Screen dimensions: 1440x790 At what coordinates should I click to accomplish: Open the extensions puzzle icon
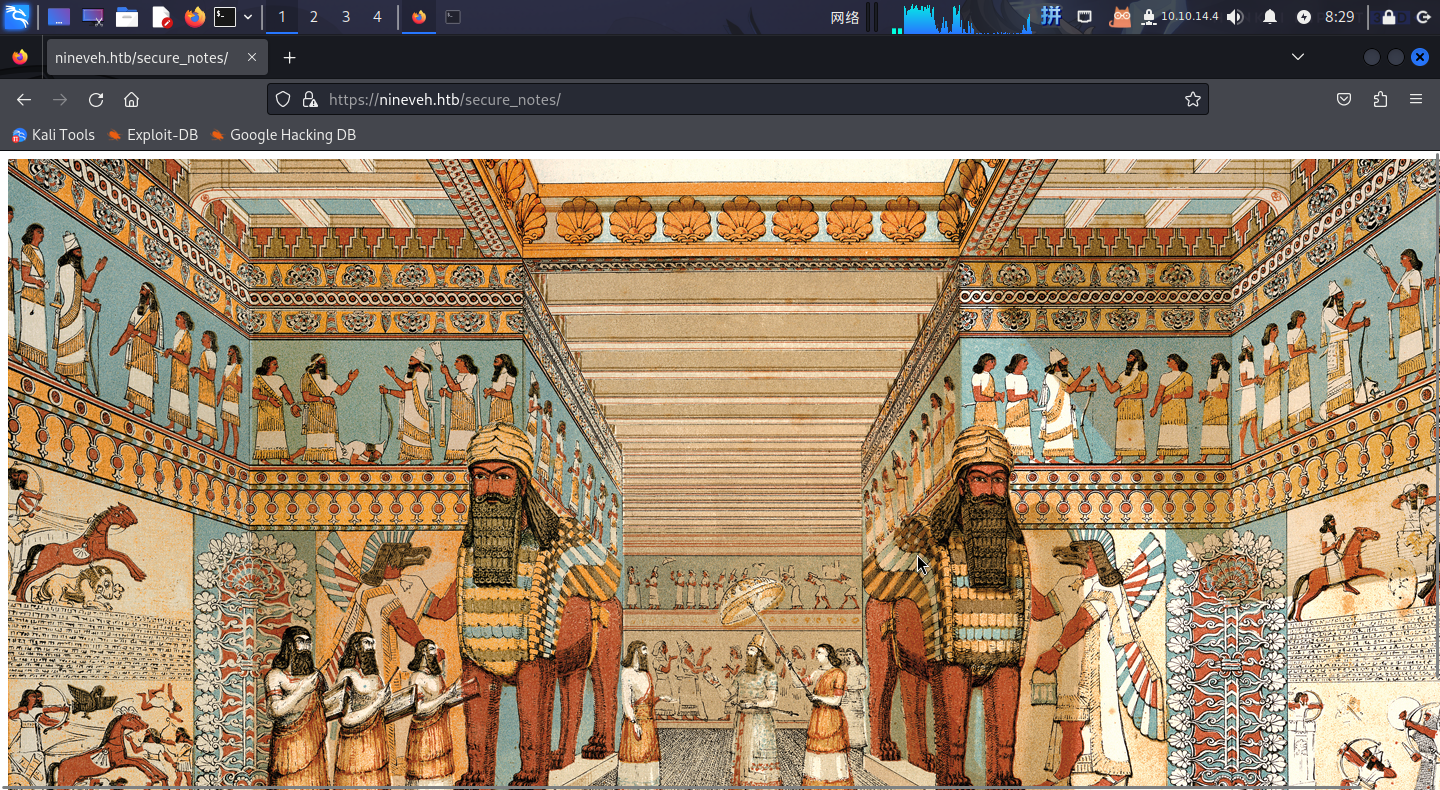[x=1381, y=99]
